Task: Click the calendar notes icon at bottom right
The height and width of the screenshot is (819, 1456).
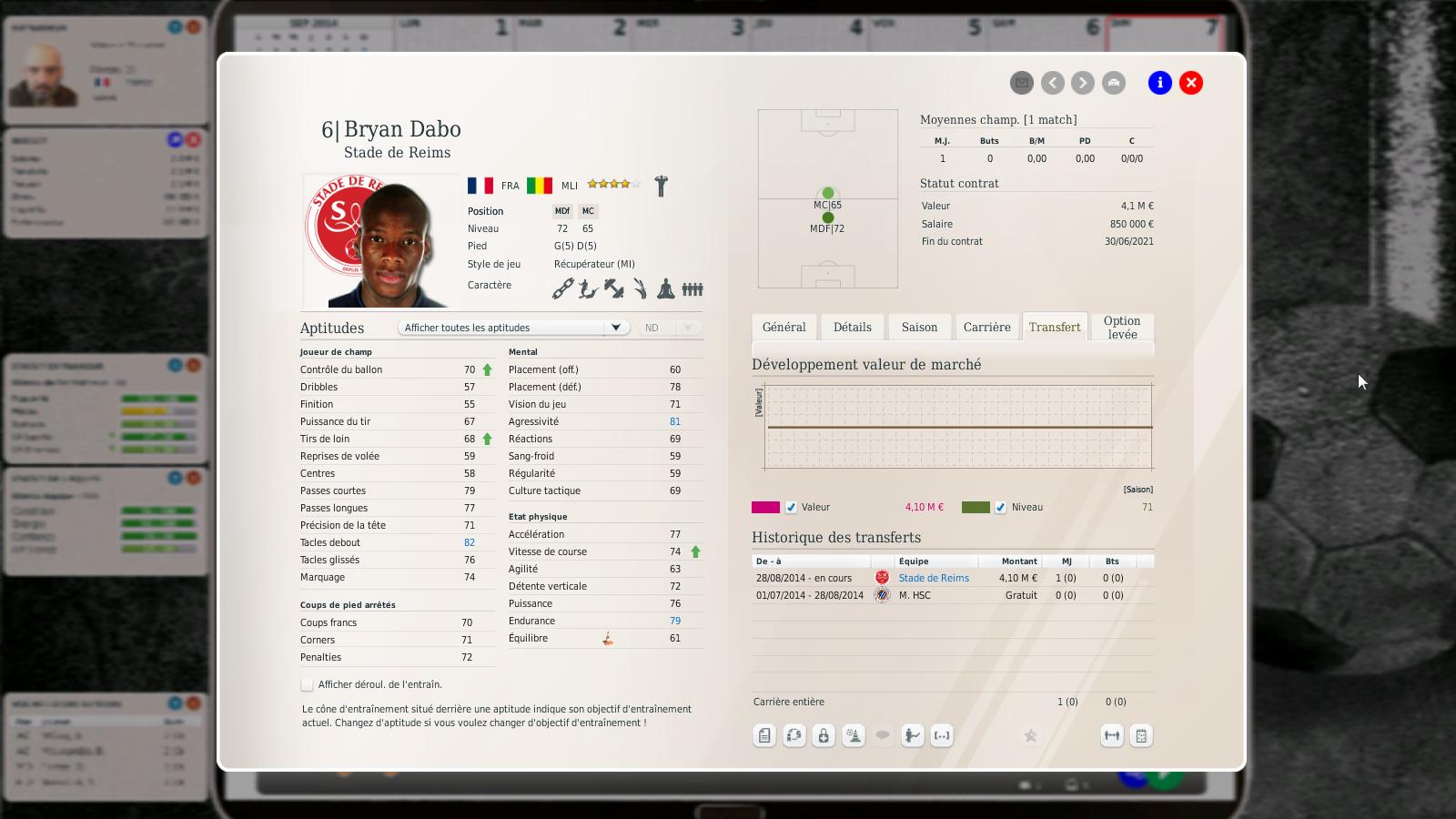Action: [1141, 735]
